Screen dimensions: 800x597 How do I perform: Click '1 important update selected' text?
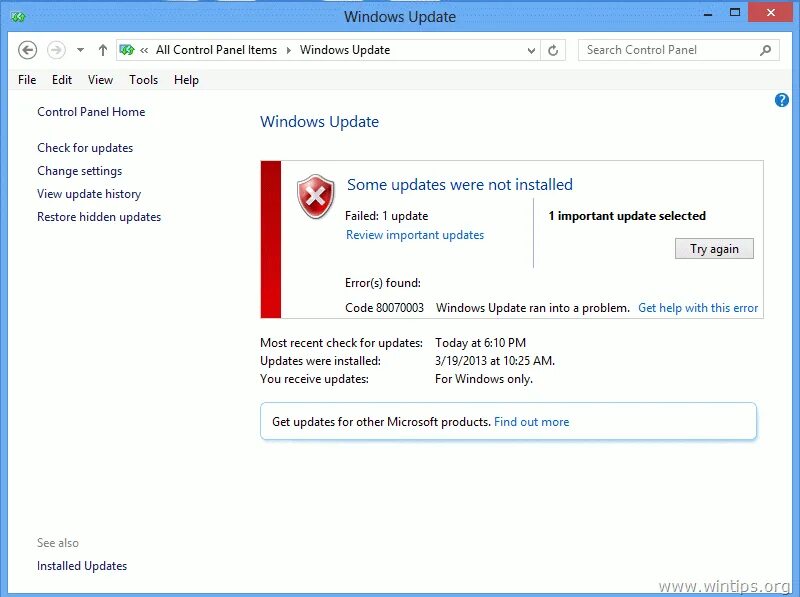tap(627, 216)
